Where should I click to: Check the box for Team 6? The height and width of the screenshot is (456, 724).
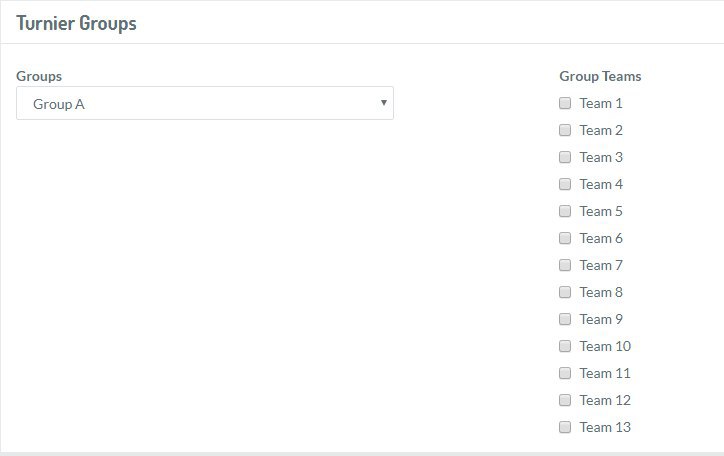pyautogui.click(x=565, y=238)
